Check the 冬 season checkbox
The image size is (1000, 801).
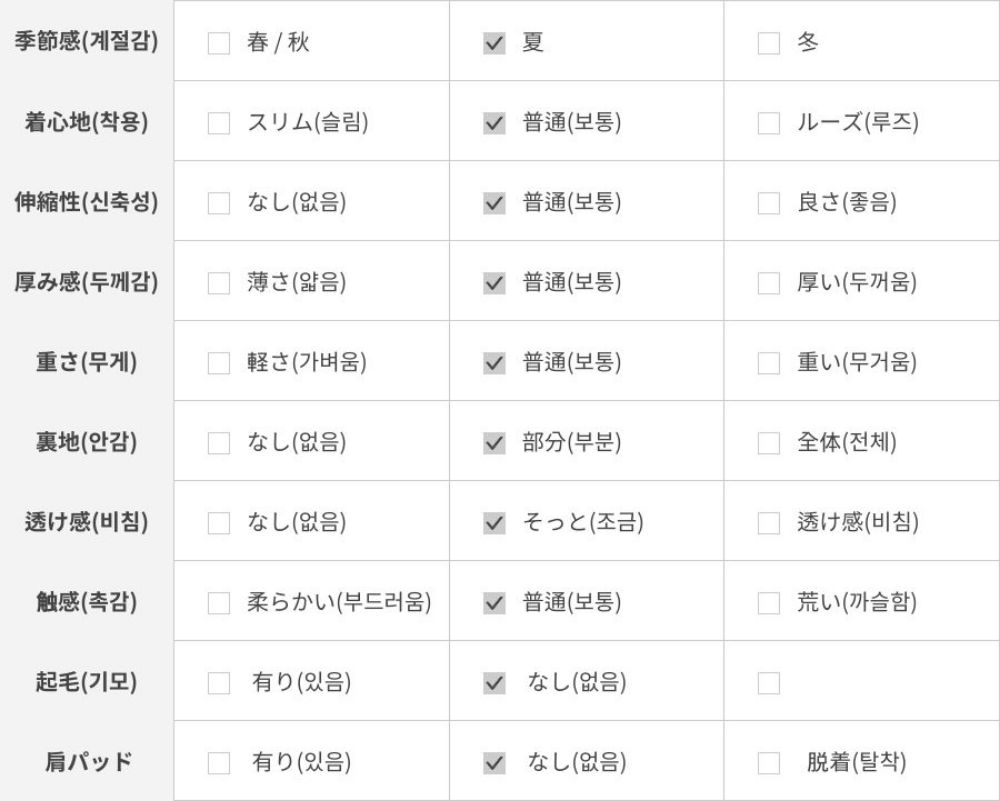tap(769, 44)
